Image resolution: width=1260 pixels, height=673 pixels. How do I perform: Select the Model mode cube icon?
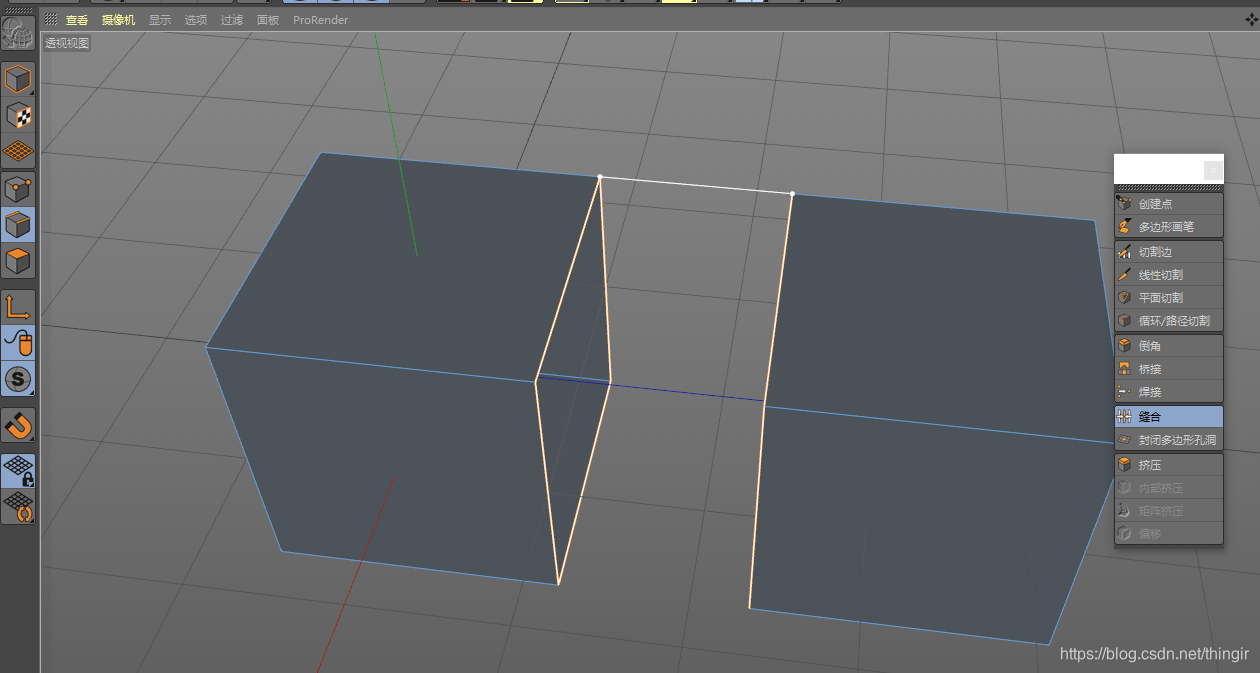click(18, 79)
